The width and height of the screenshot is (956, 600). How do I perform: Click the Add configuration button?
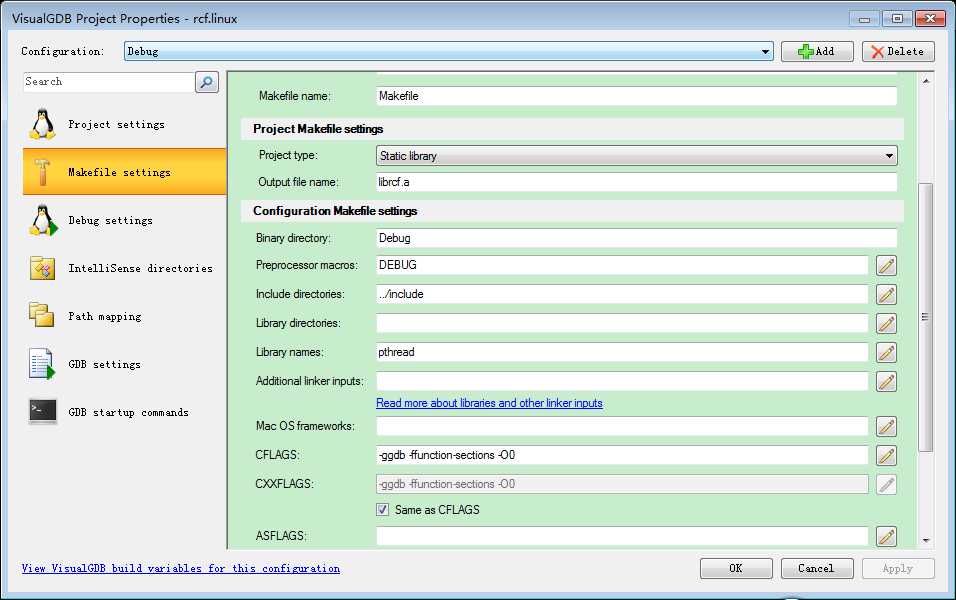click(817, 51)
